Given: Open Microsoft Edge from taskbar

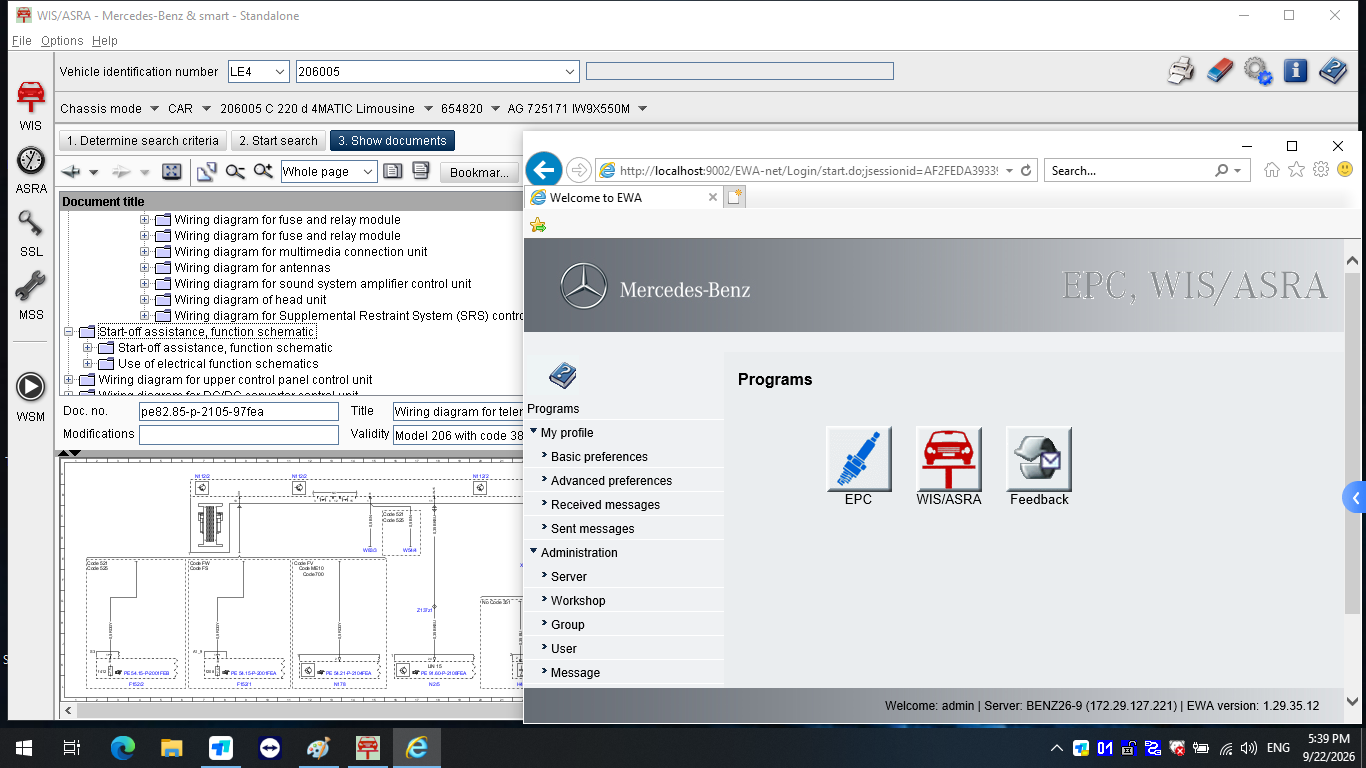Looking at the screenshot, I should coord(123,748).
